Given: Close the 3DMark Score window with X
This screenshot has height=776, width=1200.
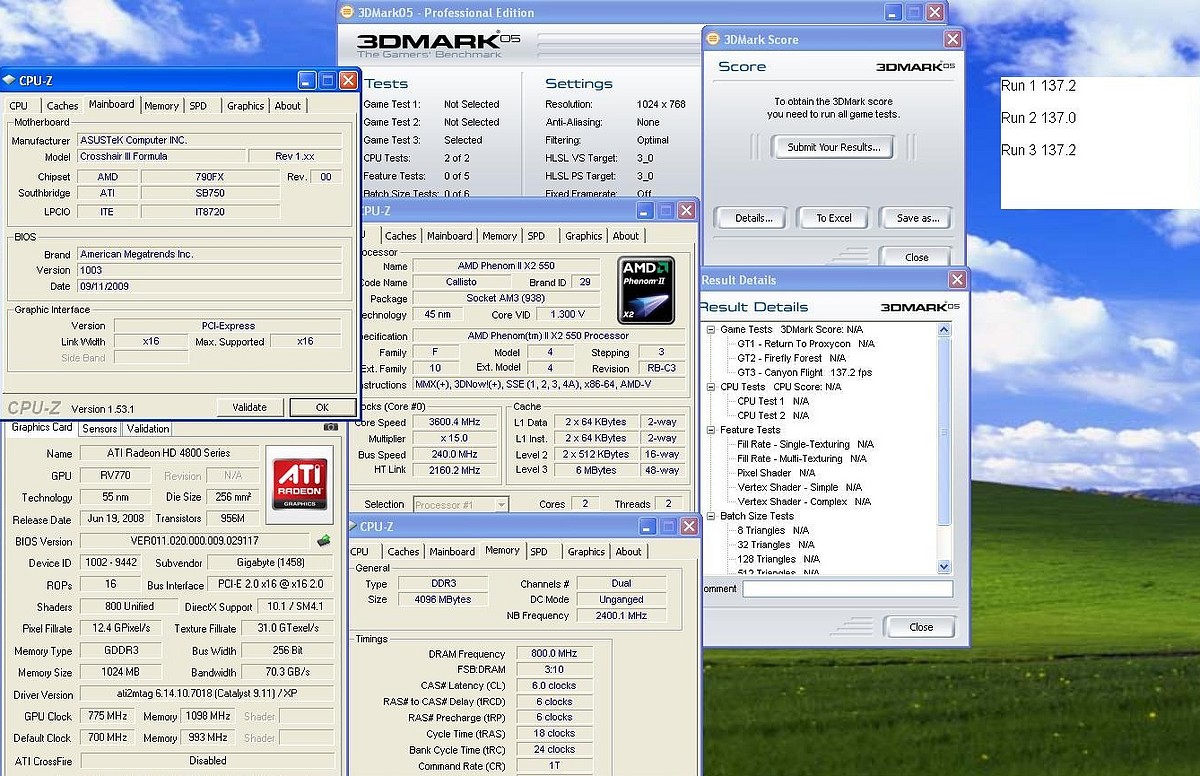Looking at the screenshot, I should (x=953, y=39).
